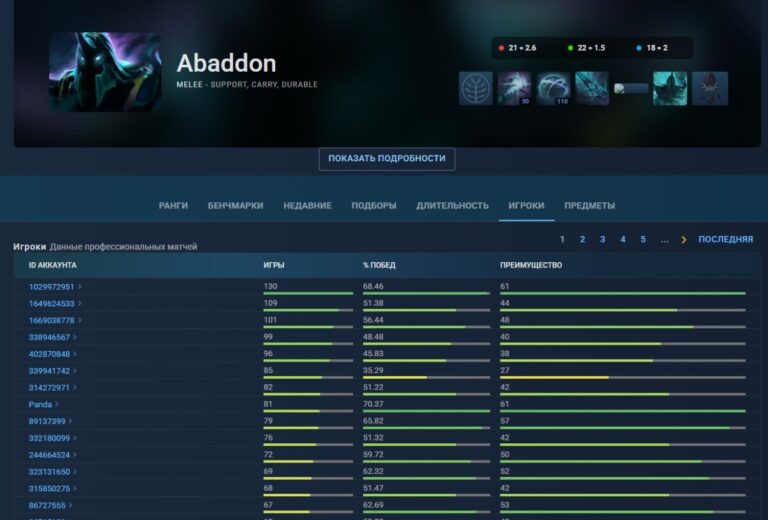This screenshot has height=520, width=768.
Task: Click games count 130 cell
Action: point(270,286)
